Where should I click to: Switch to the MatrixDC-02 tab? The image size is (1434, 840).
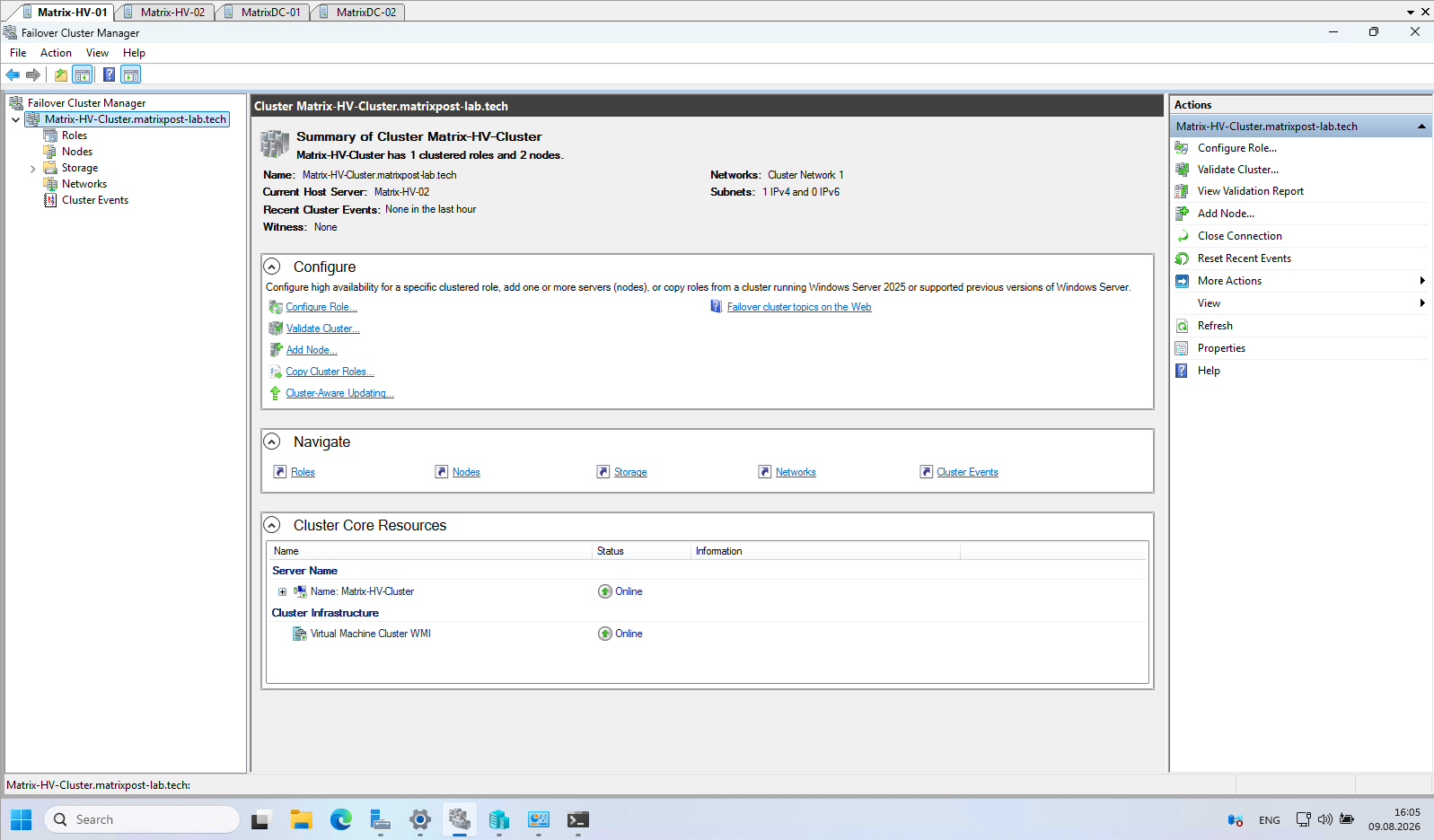tap(357, 12)
